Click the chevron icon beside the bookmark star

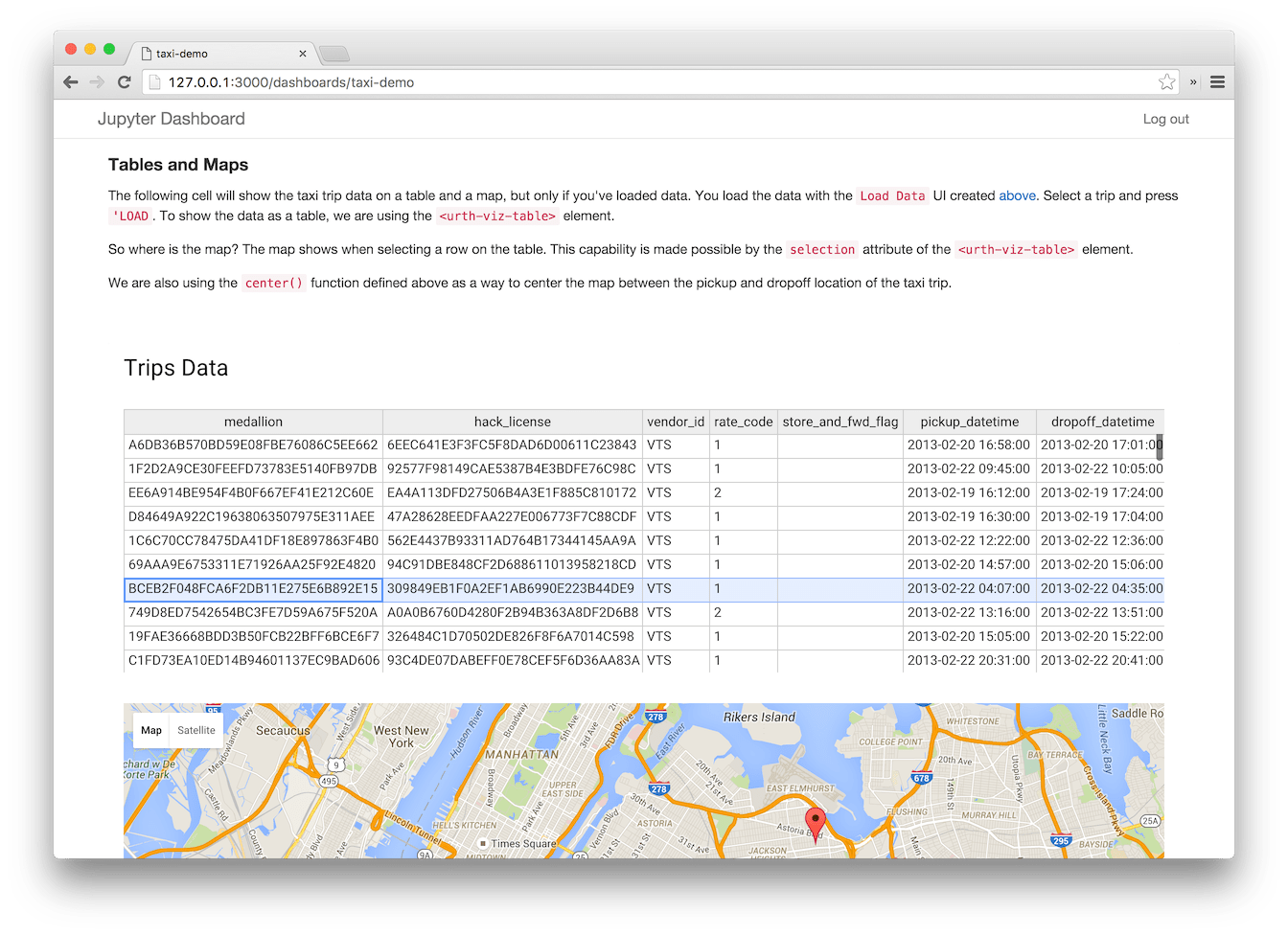1192,82
